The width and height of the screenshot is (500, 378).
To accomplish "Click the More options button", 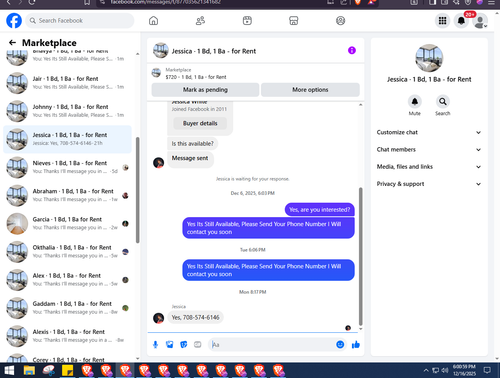I will pyautogui.click(x=310, y=90).
